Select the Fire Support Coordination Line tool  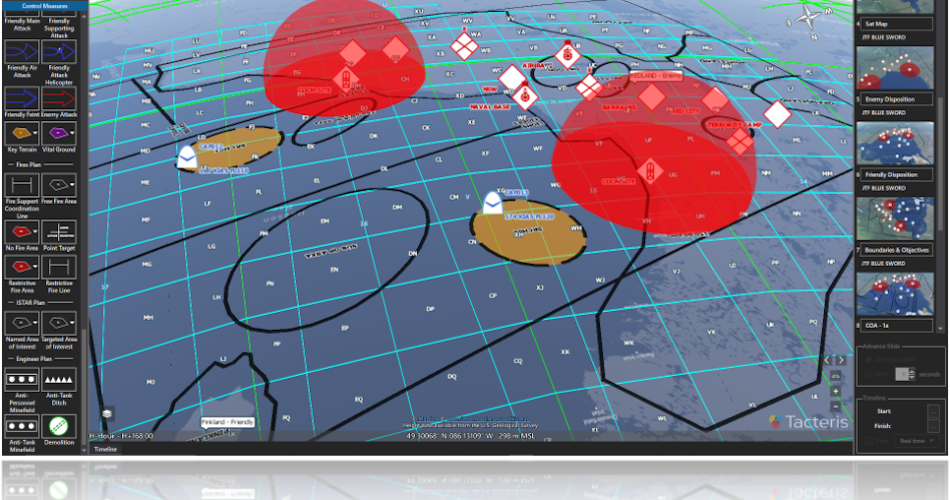(22, 185)
